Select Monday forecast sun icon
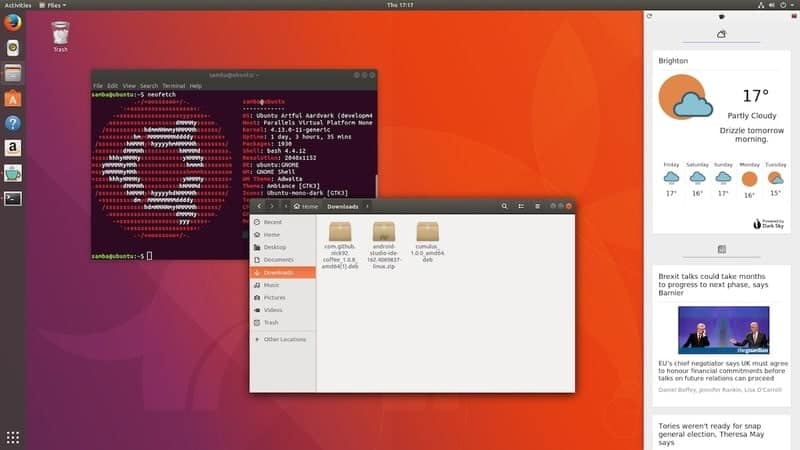The height and width of the screenshot is (450, 800). [x=749, y=179]
